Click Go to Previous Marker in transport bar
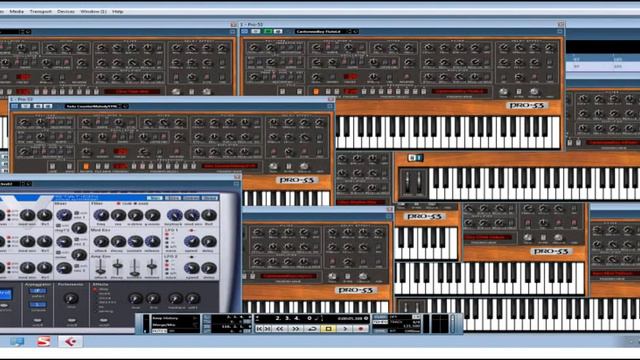The image size is (640, 360). click(260, 329)
